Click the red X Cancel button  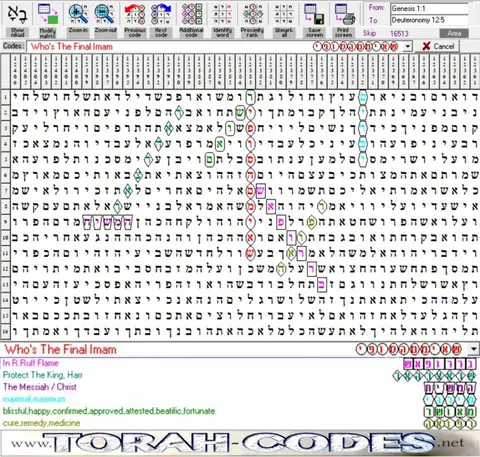click(x=438, y=46)
